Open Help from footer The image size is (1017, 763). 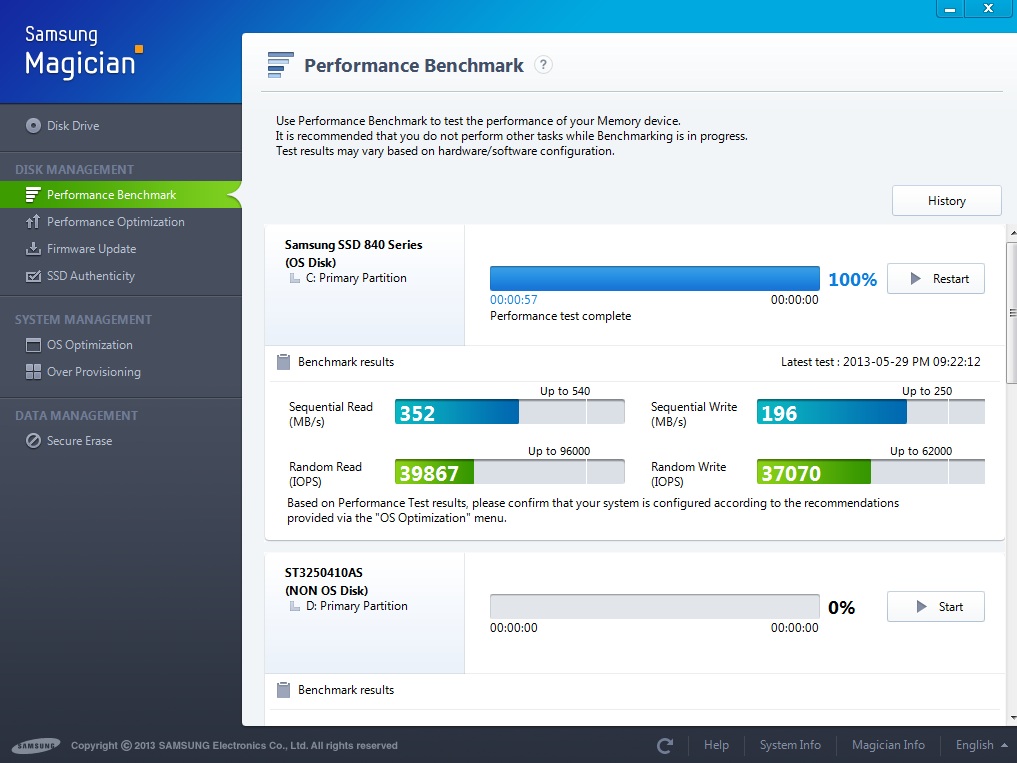click(x=716, y=745)
